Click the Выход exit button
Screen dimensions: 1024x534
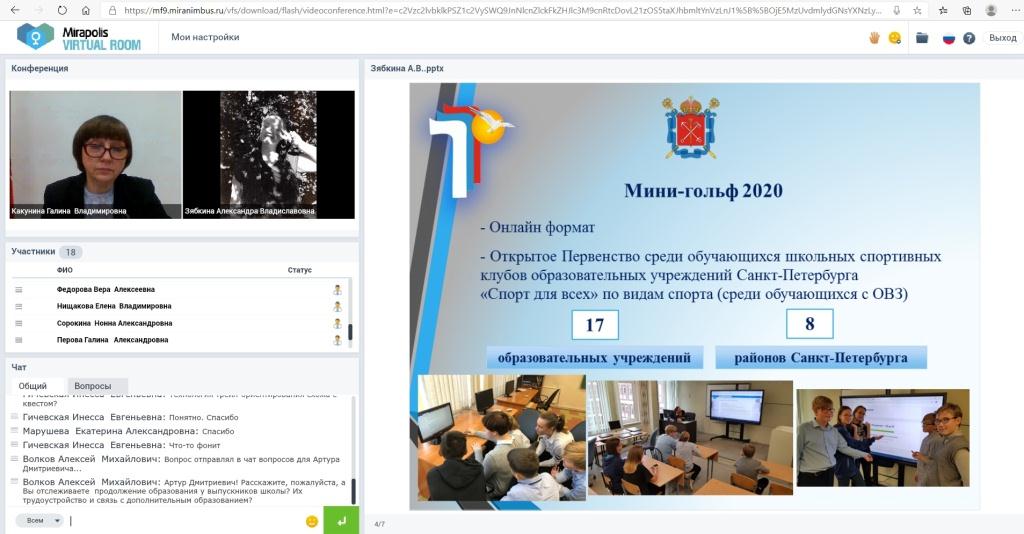(1002, 38)
